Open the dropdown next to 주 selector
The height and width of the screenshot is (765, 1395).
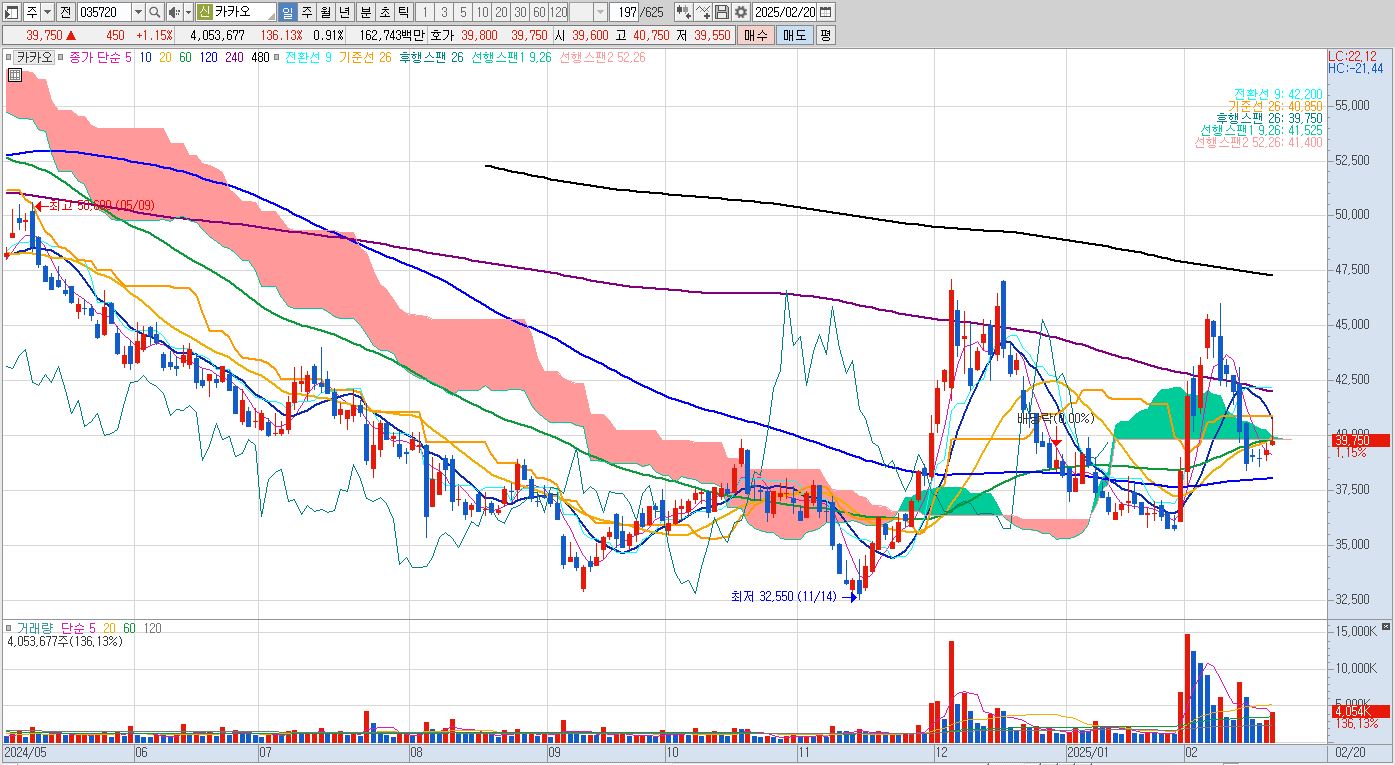point(47,12)
